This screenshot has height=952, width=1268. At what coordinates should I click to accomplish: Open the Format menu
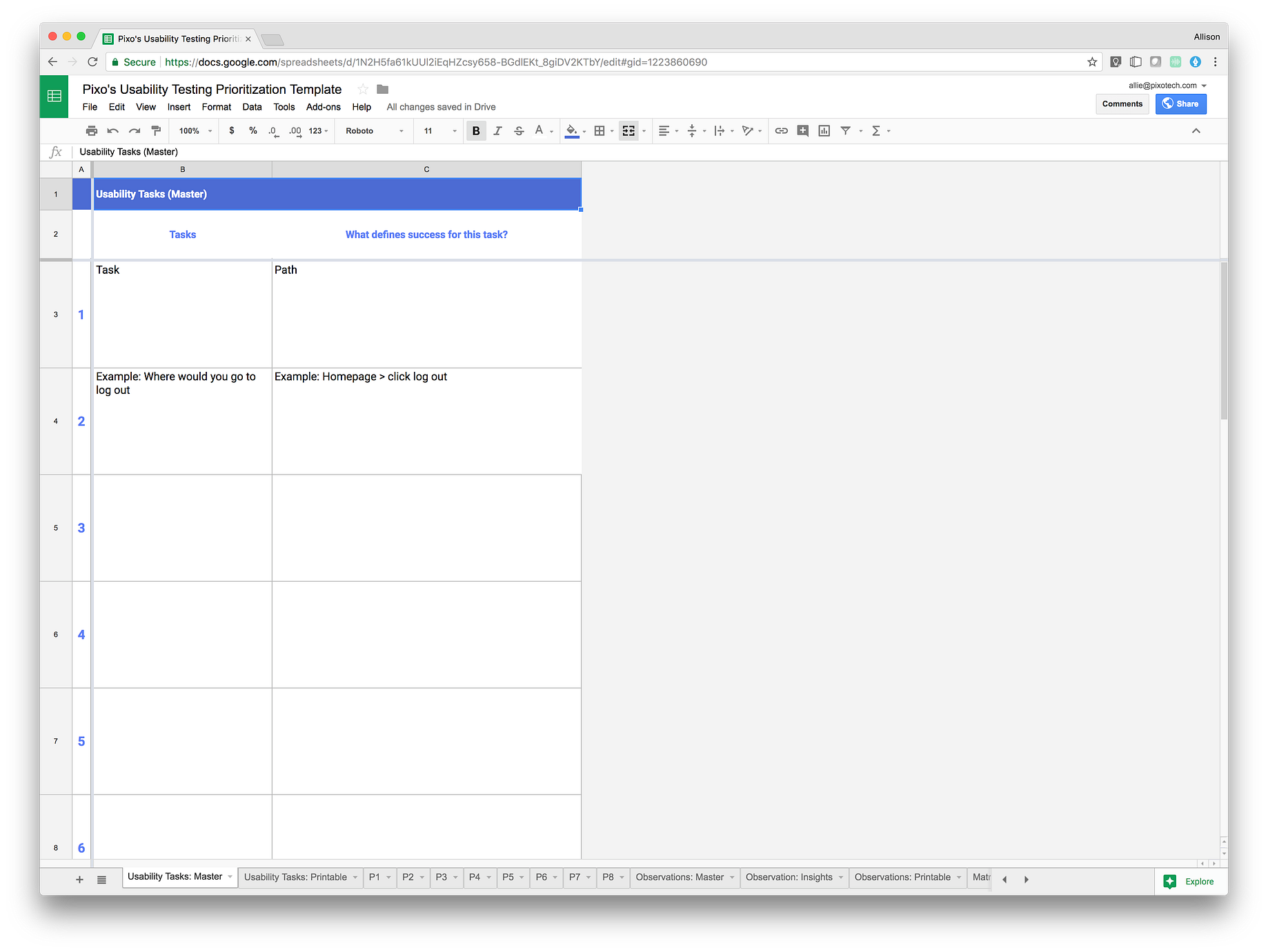tap(216, 107)
